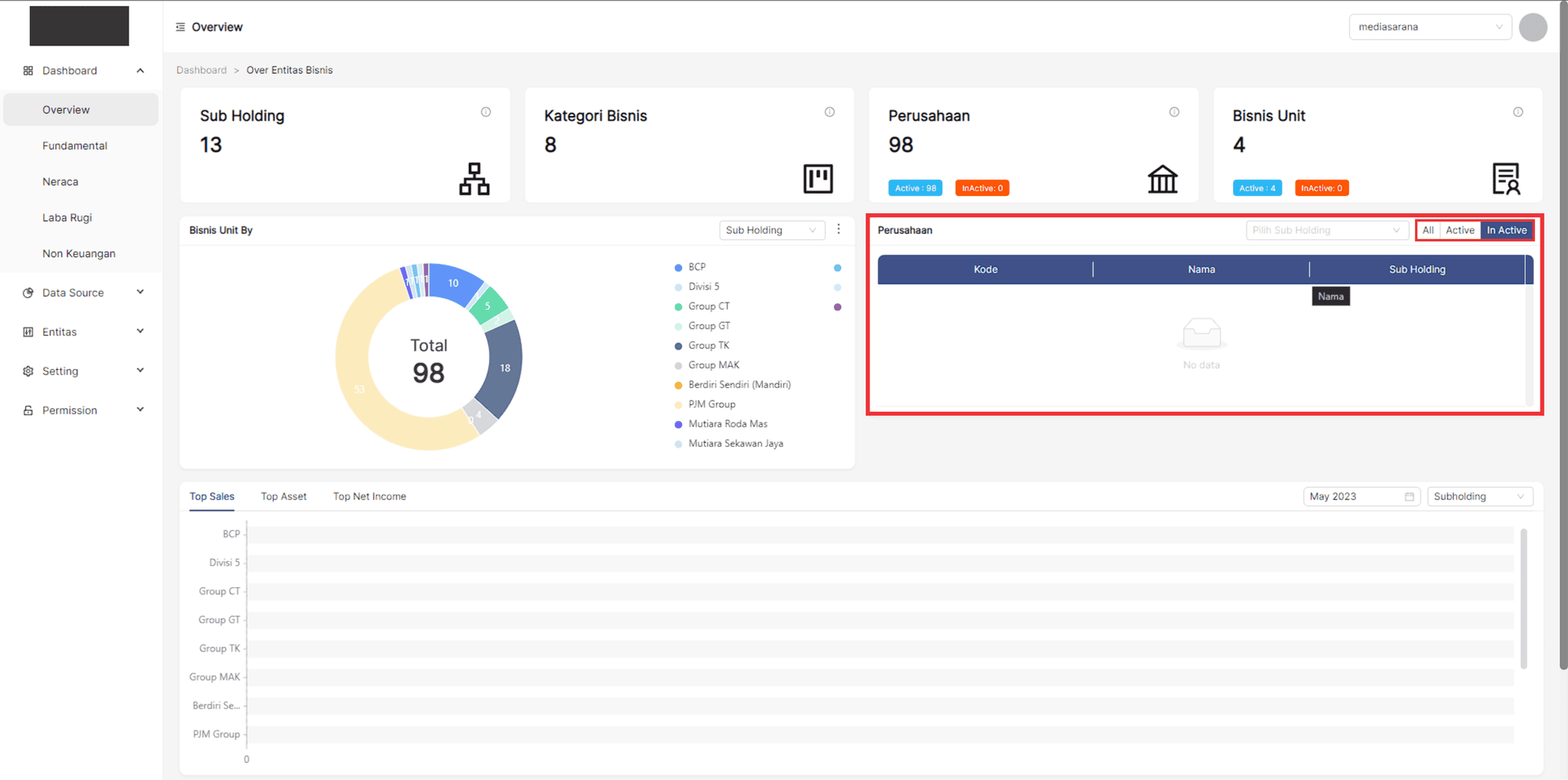Select the In Active filter in Perusahaan panel

pyautogui.click(x=1506, y=230)
